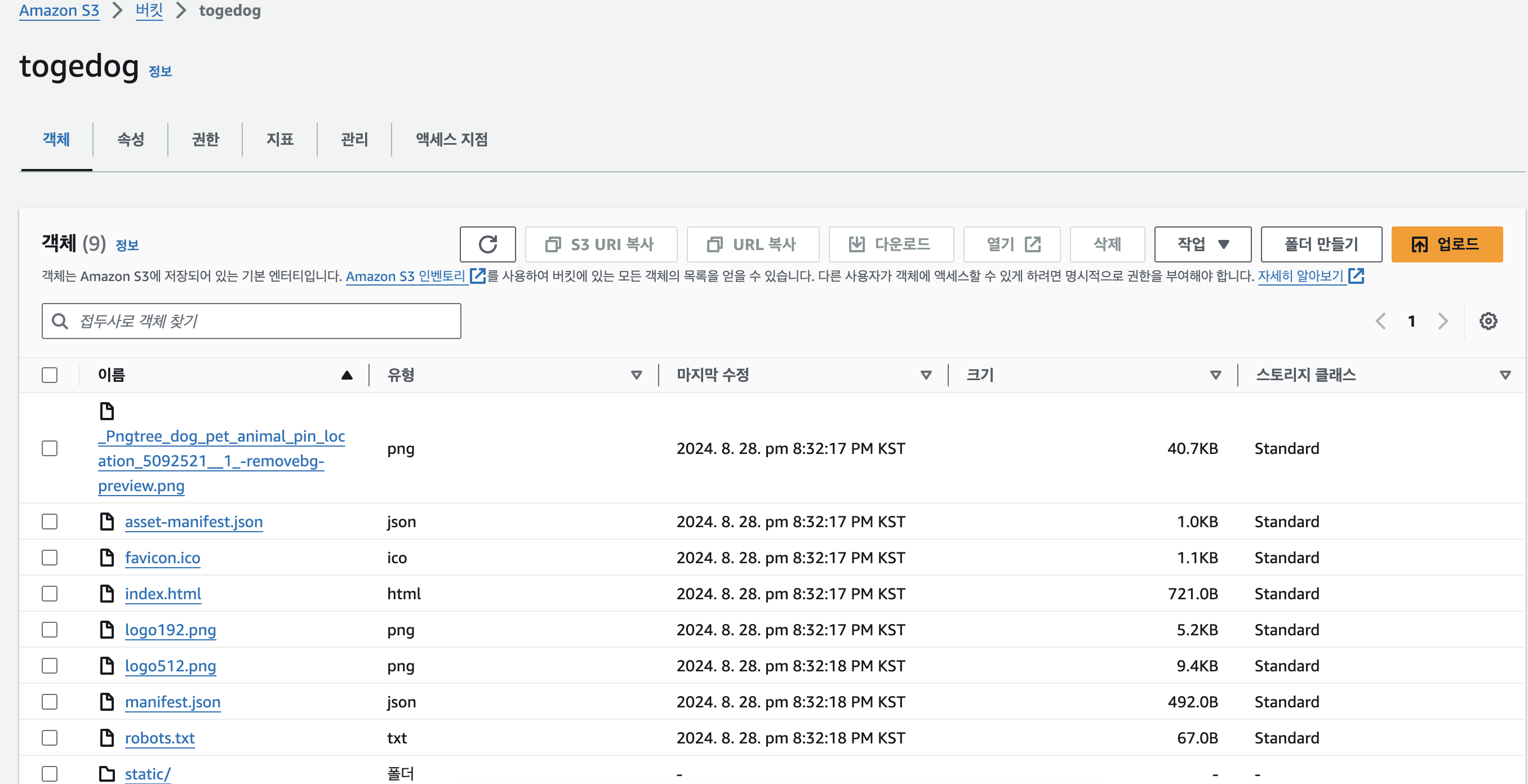
Task: Select the logo512.png checkbox
Action: [50, 666]
